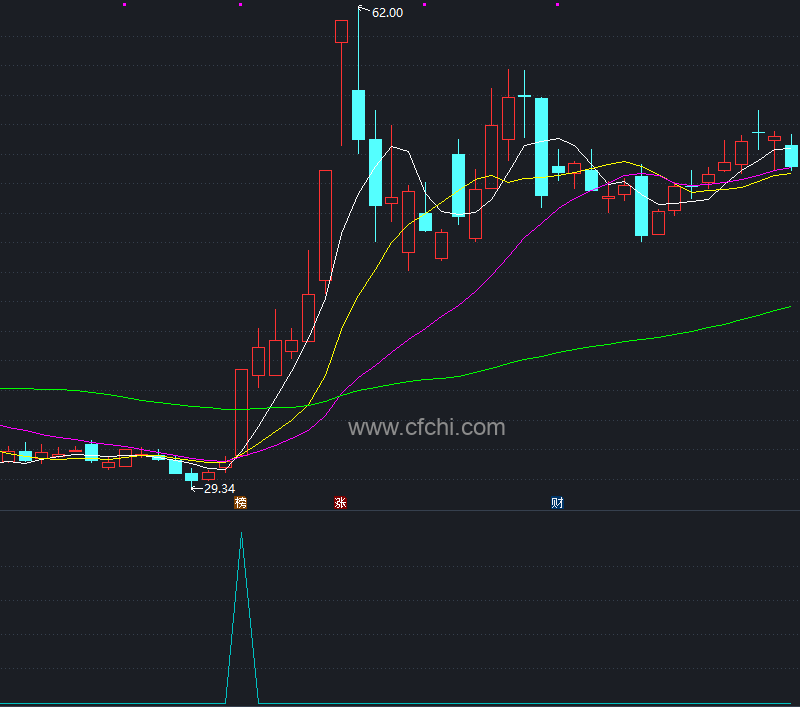Click the blue 财 marker icon

pyautogui.click(x=557, y=502)
